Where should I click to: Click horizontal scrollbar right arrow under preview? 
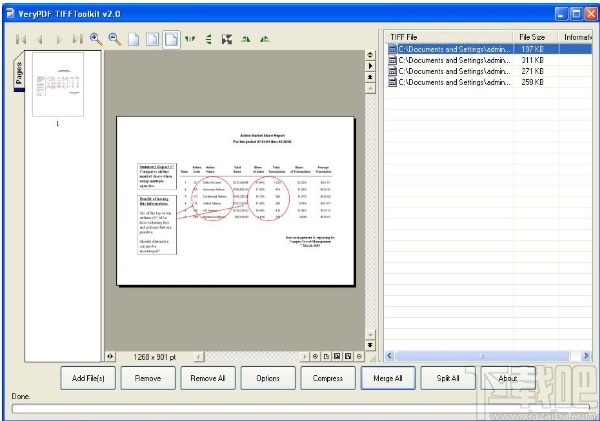tap(305, 357)
